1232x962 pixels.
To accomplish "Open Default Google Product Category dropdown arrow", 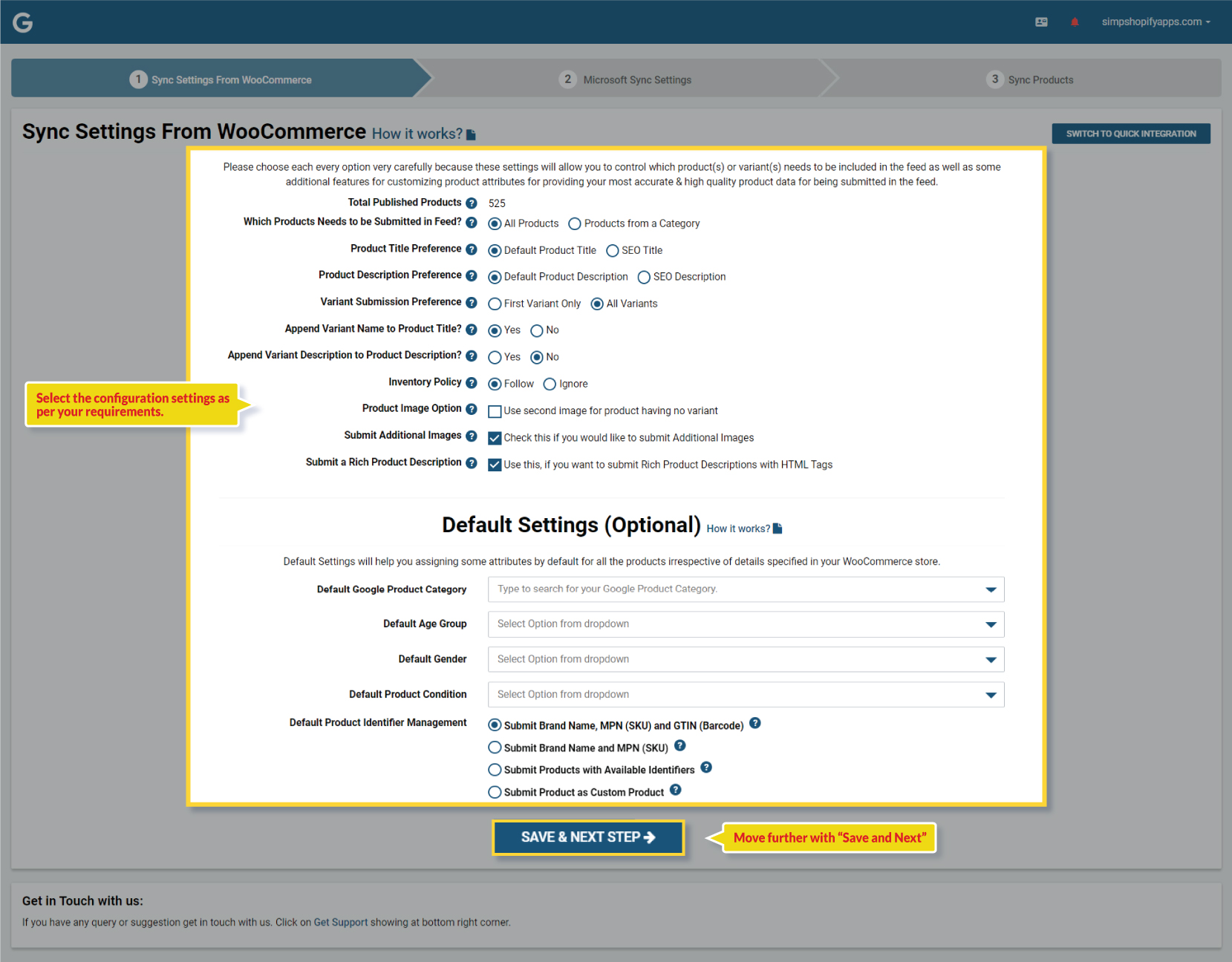I will point(991,589).
